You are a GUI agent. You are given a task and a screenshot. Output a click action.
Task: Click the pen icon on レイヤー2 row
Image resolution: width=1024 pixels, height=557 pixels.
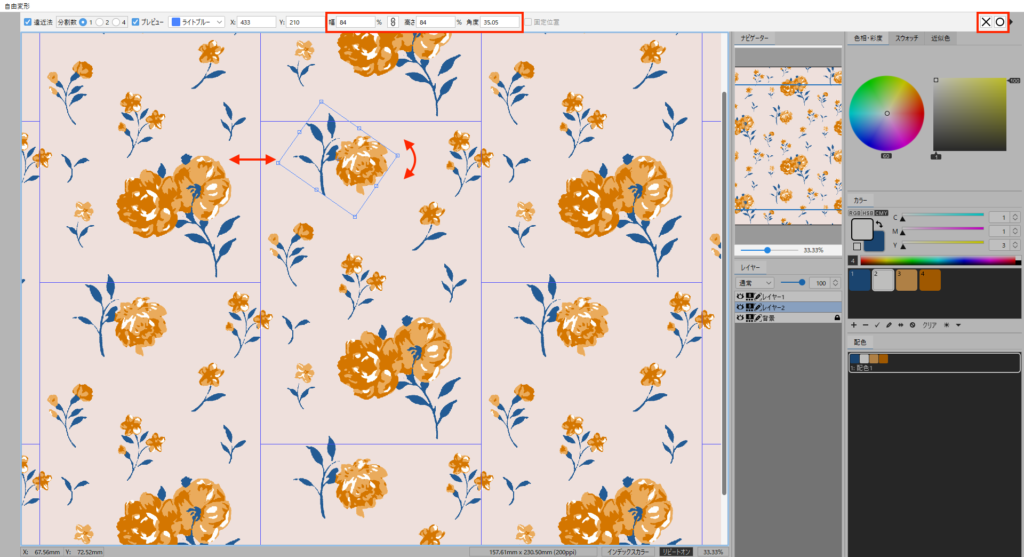click(758, 308)
